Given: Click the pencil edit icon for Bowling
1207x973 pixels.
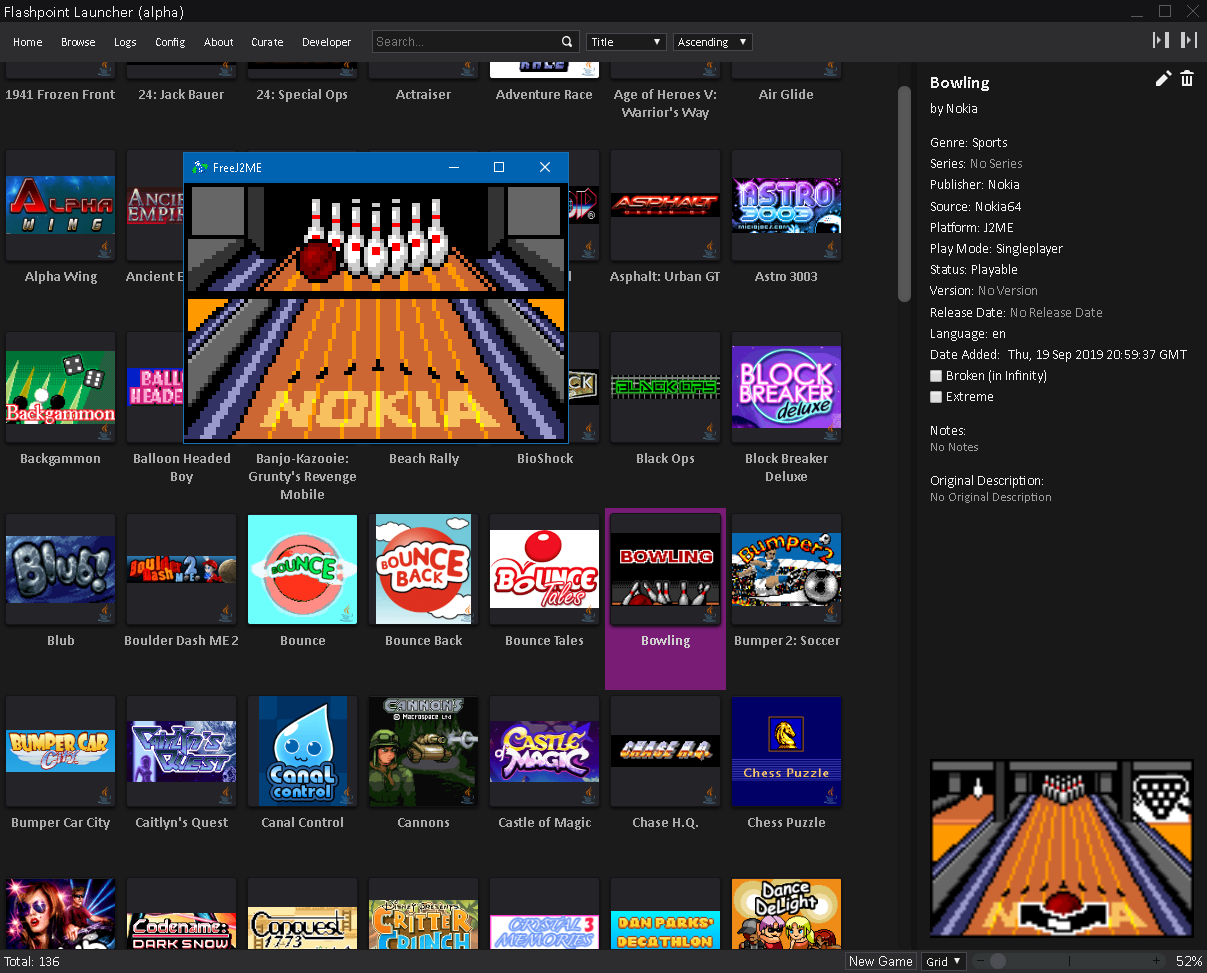Looking at the screenshot, I should coord(1163,79).
